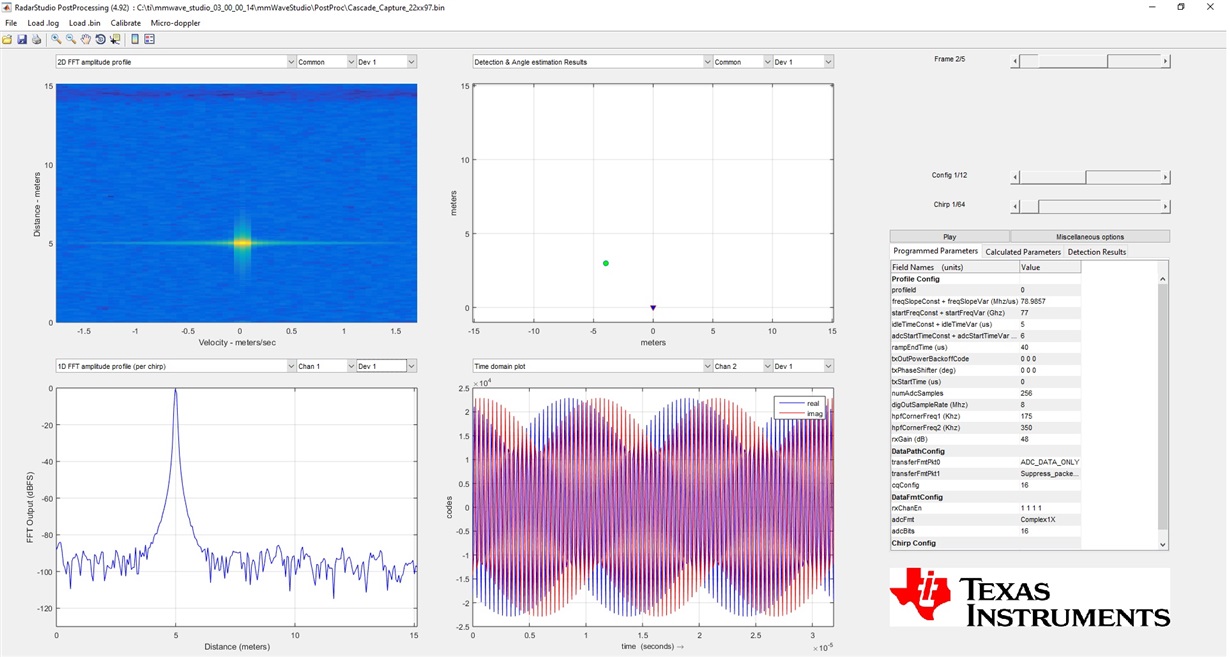1230x657 pixels.
Task: Click the Insert Legend icon
Action: (x=150, y=39)
